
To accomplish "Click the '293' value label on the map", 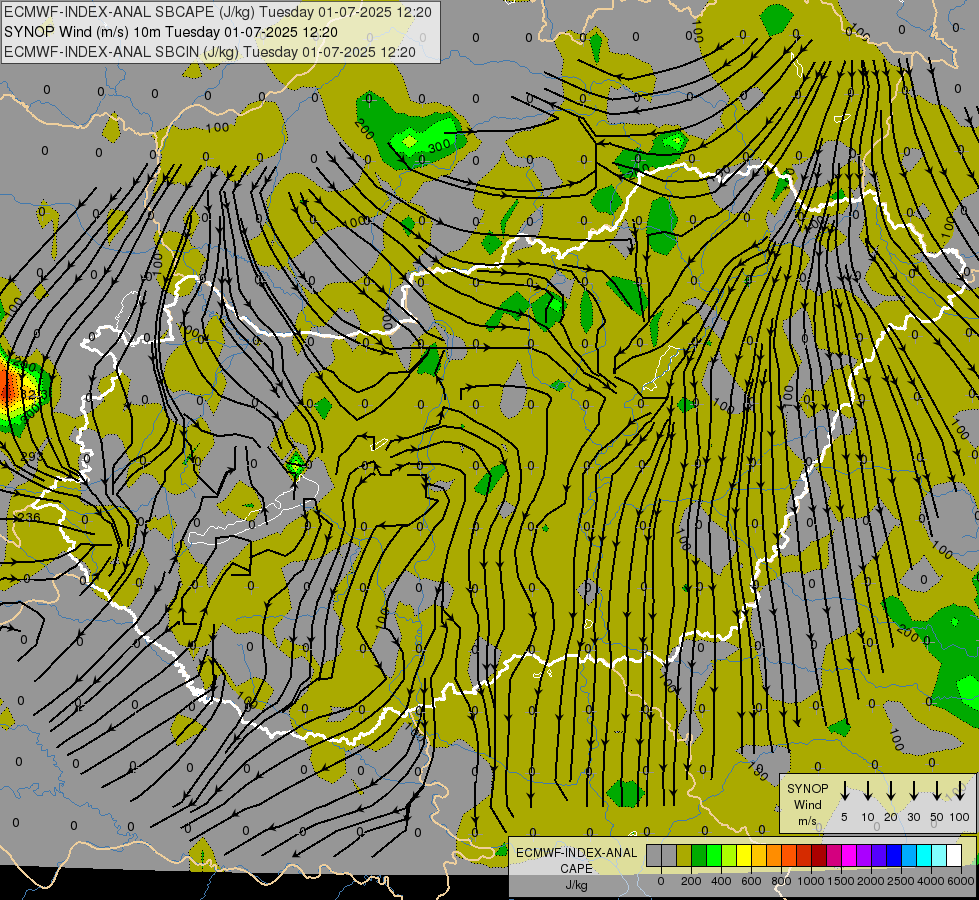I will click(x=30, y=457).
